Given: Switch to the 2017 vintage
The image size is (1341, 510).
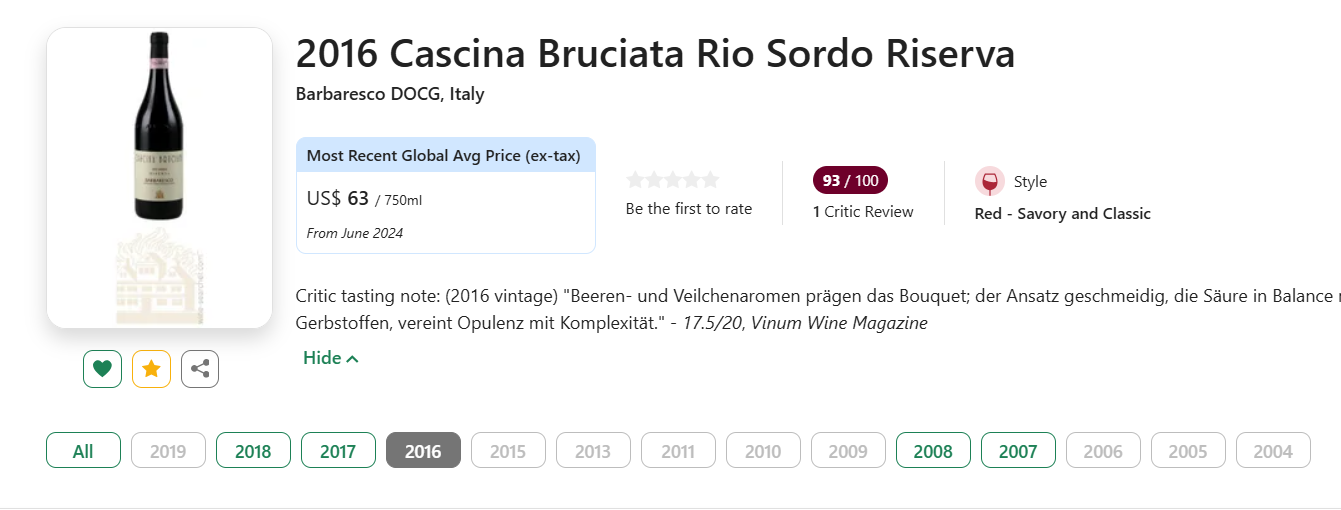Looking at the screenshot, I should pos(338,451).
